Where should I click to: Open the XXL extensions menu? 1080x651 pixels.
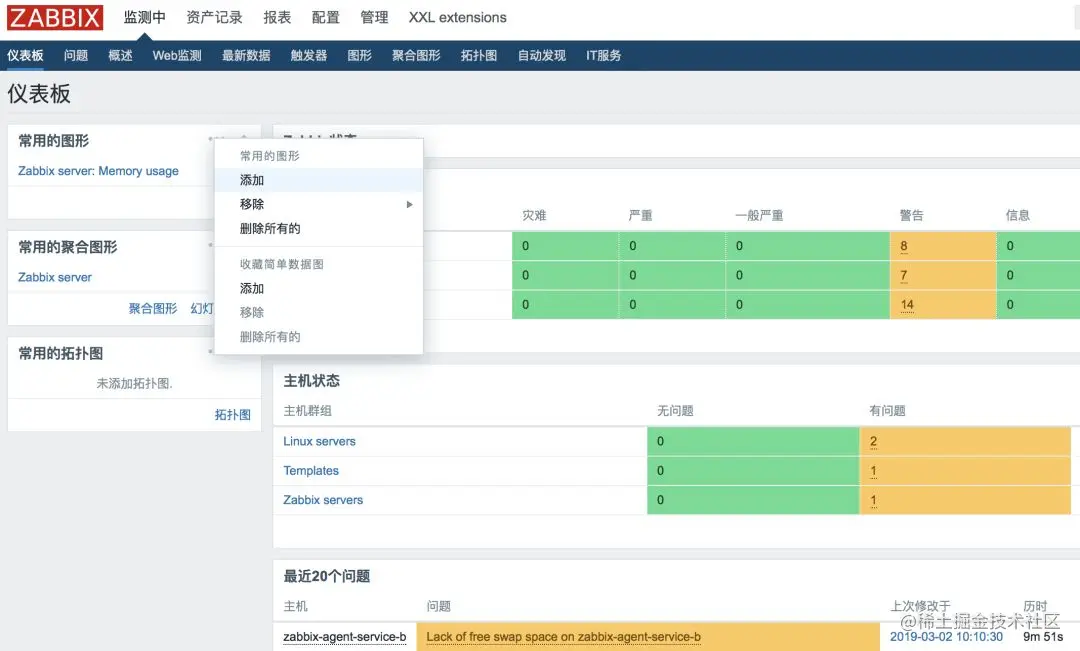click(x=457, y=17)
